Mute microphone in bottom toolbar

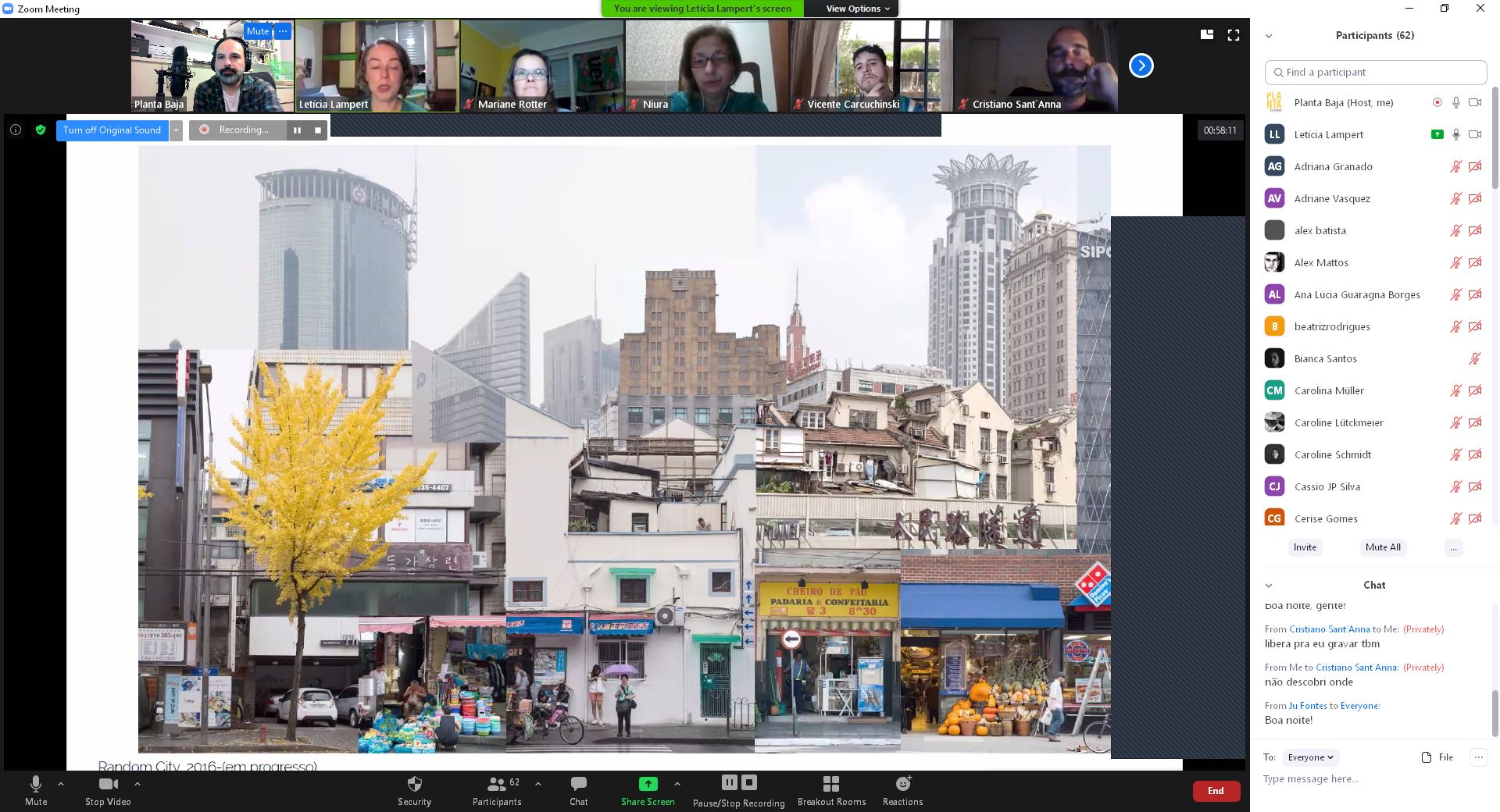[x=36, y=784]
